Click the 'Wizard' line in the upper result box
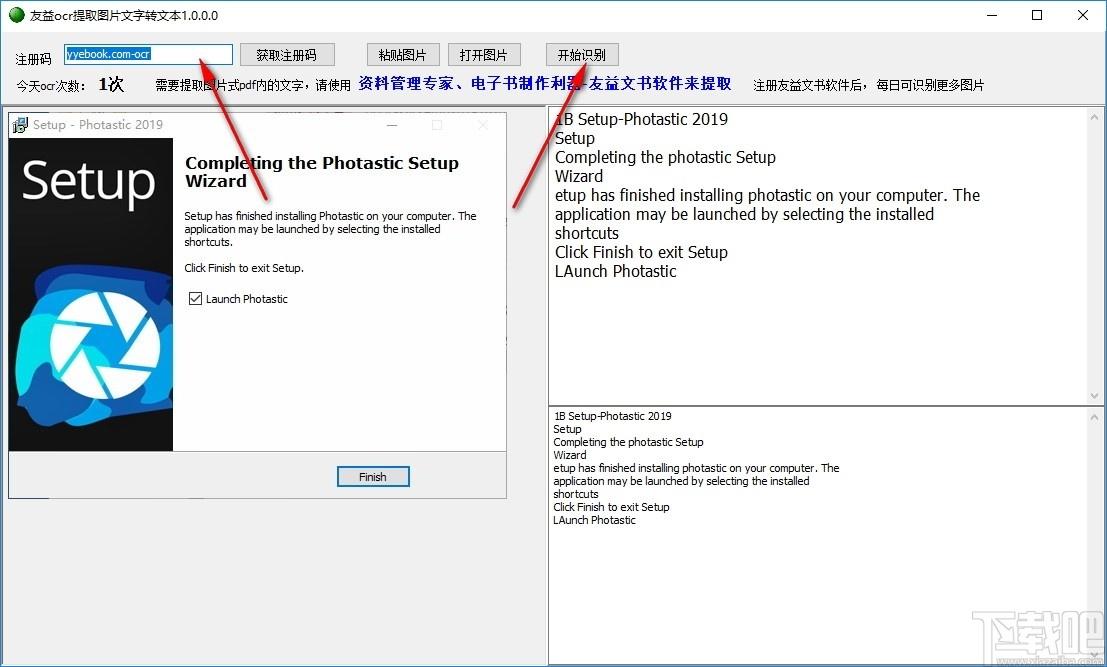1107x667 pixels. (579, 176)
